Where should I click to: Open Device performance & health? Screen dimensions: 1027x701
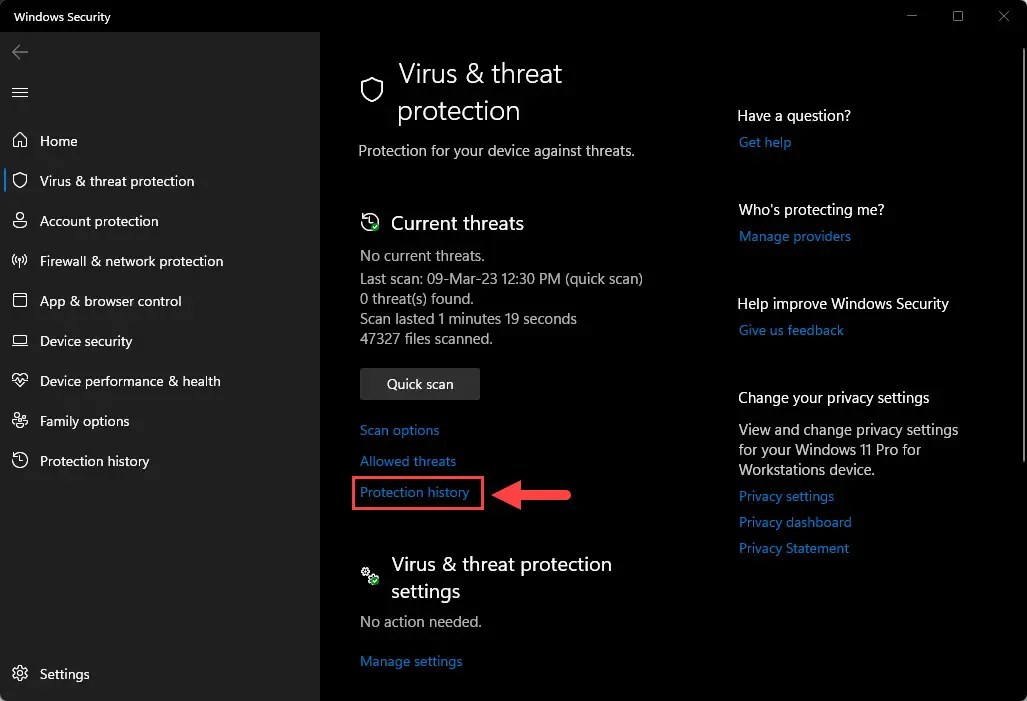(127, 381)
